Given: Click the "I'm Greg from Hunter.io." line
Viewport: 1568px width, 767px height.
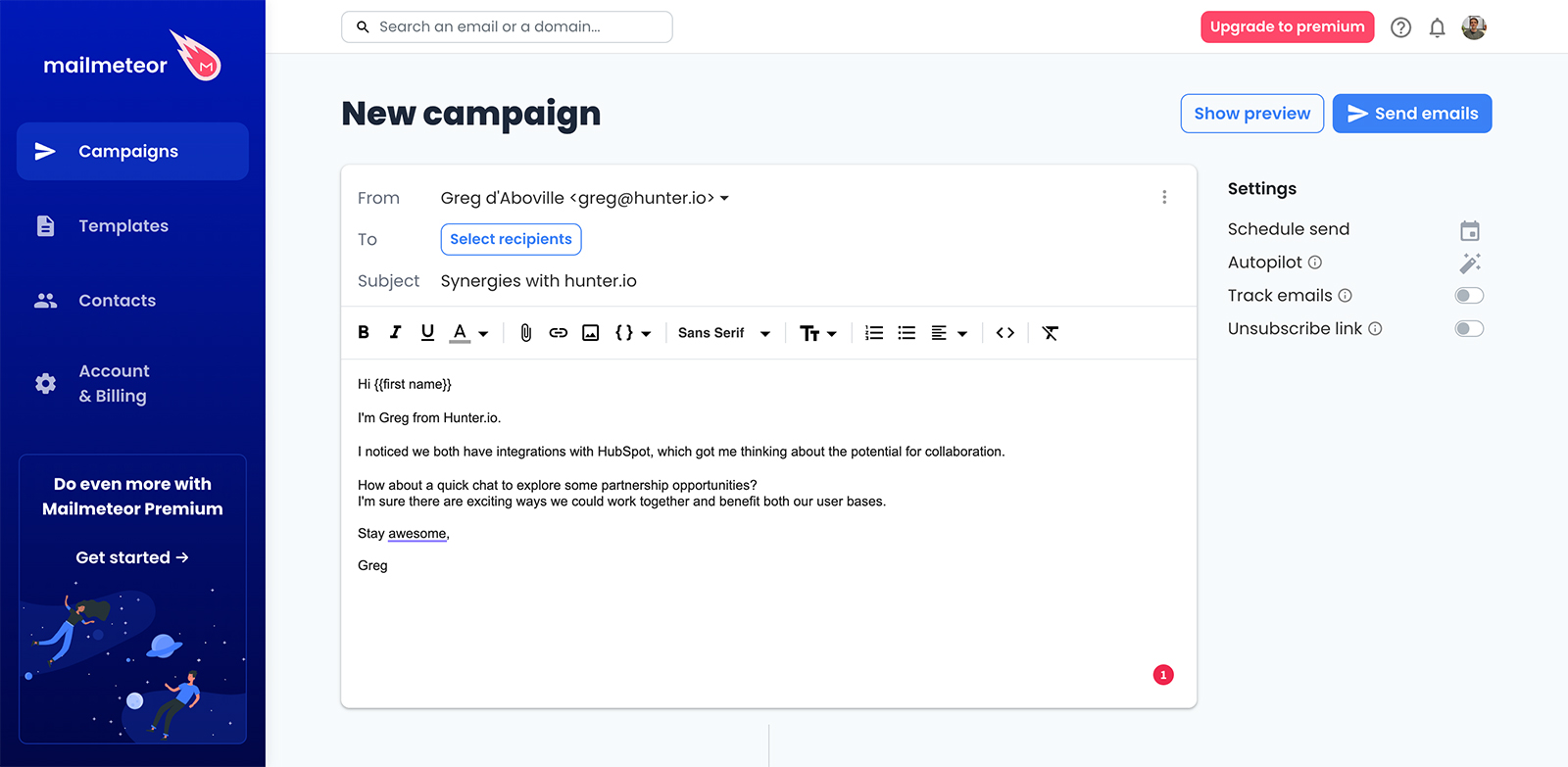Looking at the screenshot, I should (x=429, y=418).
